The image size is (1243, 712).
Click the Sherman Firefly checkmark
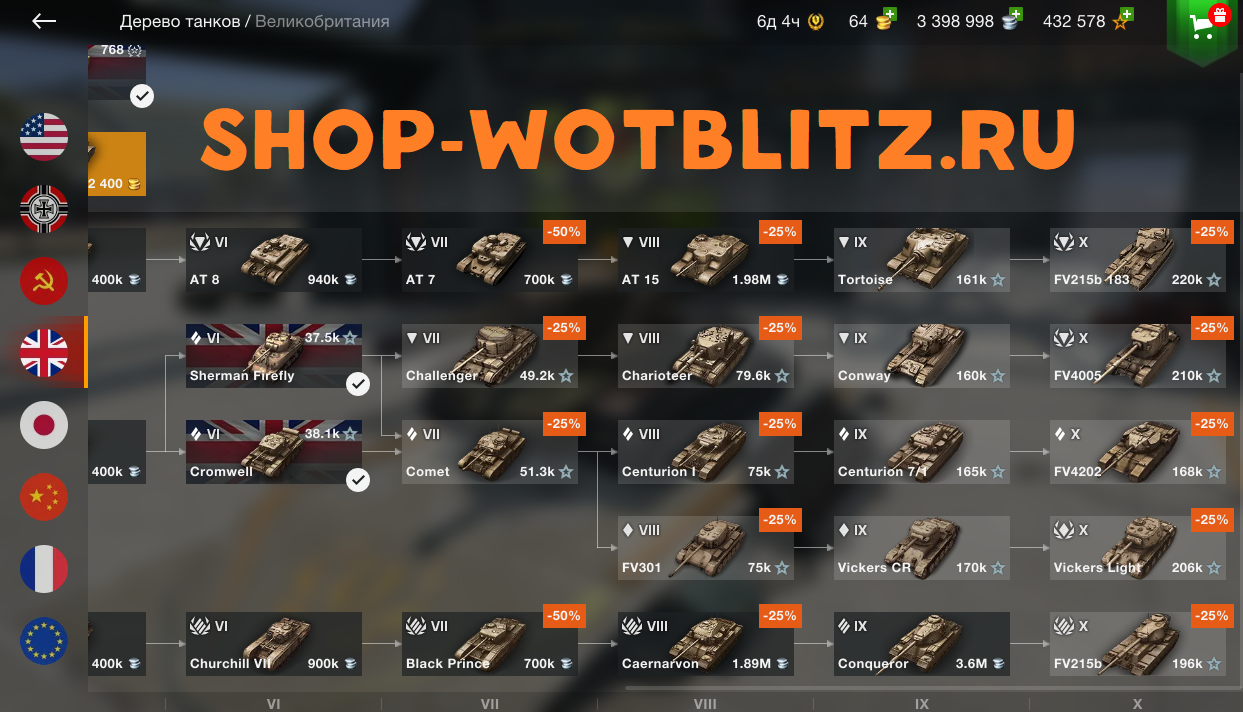358,384
